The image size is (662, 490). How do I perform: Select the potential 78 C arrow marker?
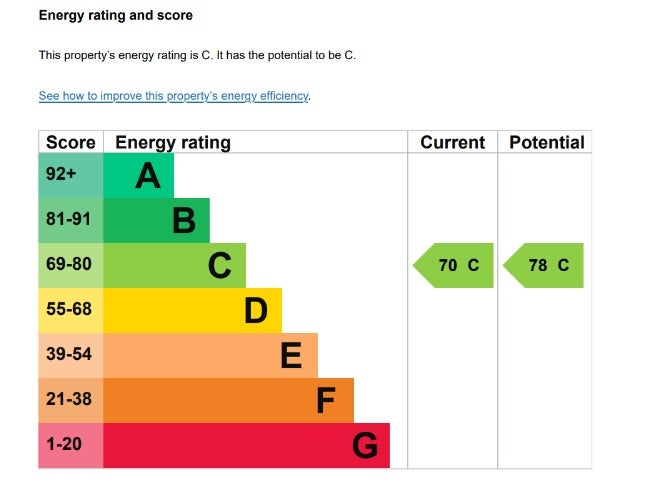545,266
